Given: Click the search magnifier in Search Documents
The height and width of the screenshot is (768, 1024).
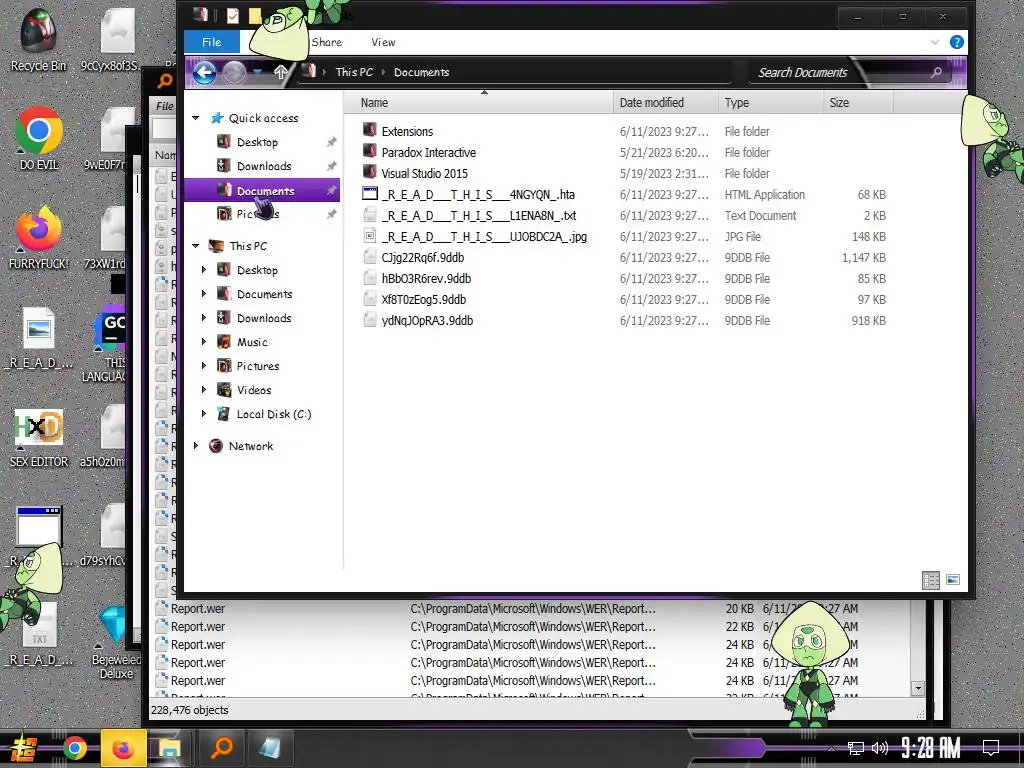Looking at the screenshot, I should tap(936, 72).
